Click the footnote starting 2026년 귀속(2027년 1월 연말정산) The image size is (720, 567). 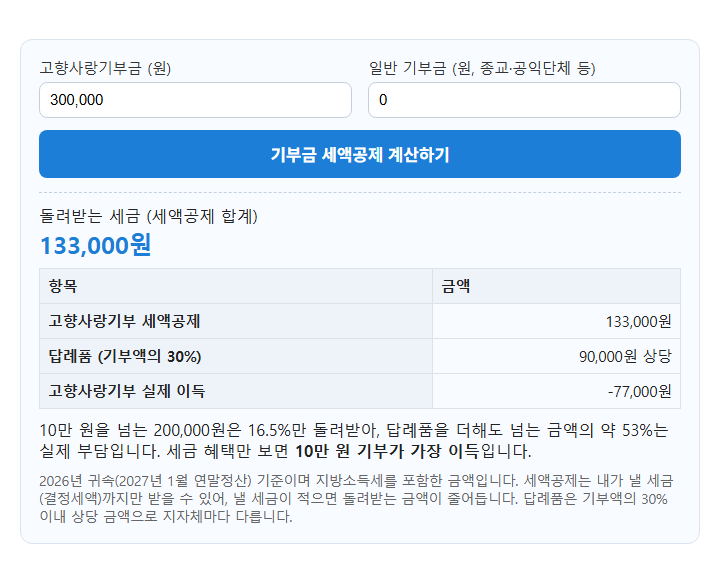356,499
